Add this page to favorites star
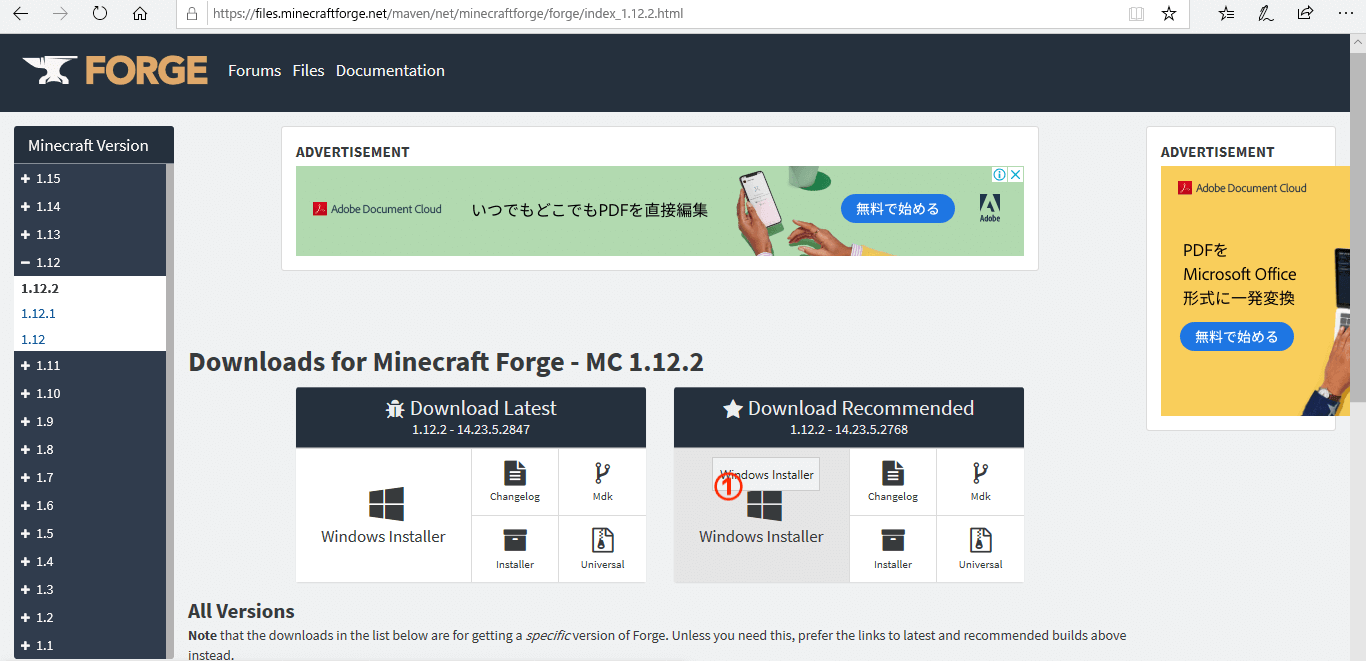1366x661 pixels. (1169, 14)
